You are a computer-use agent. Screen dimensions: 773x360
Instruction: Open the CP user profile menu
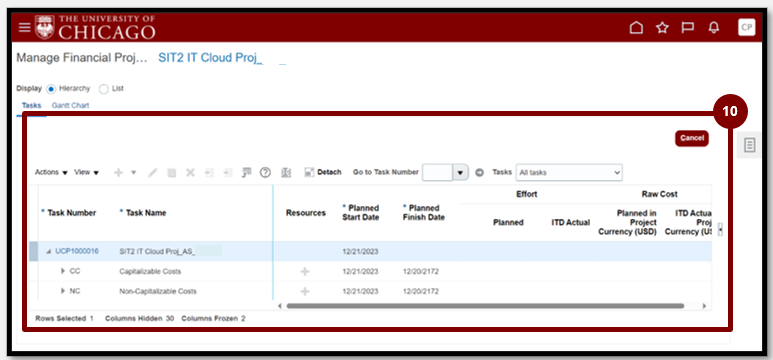point(746,28)
